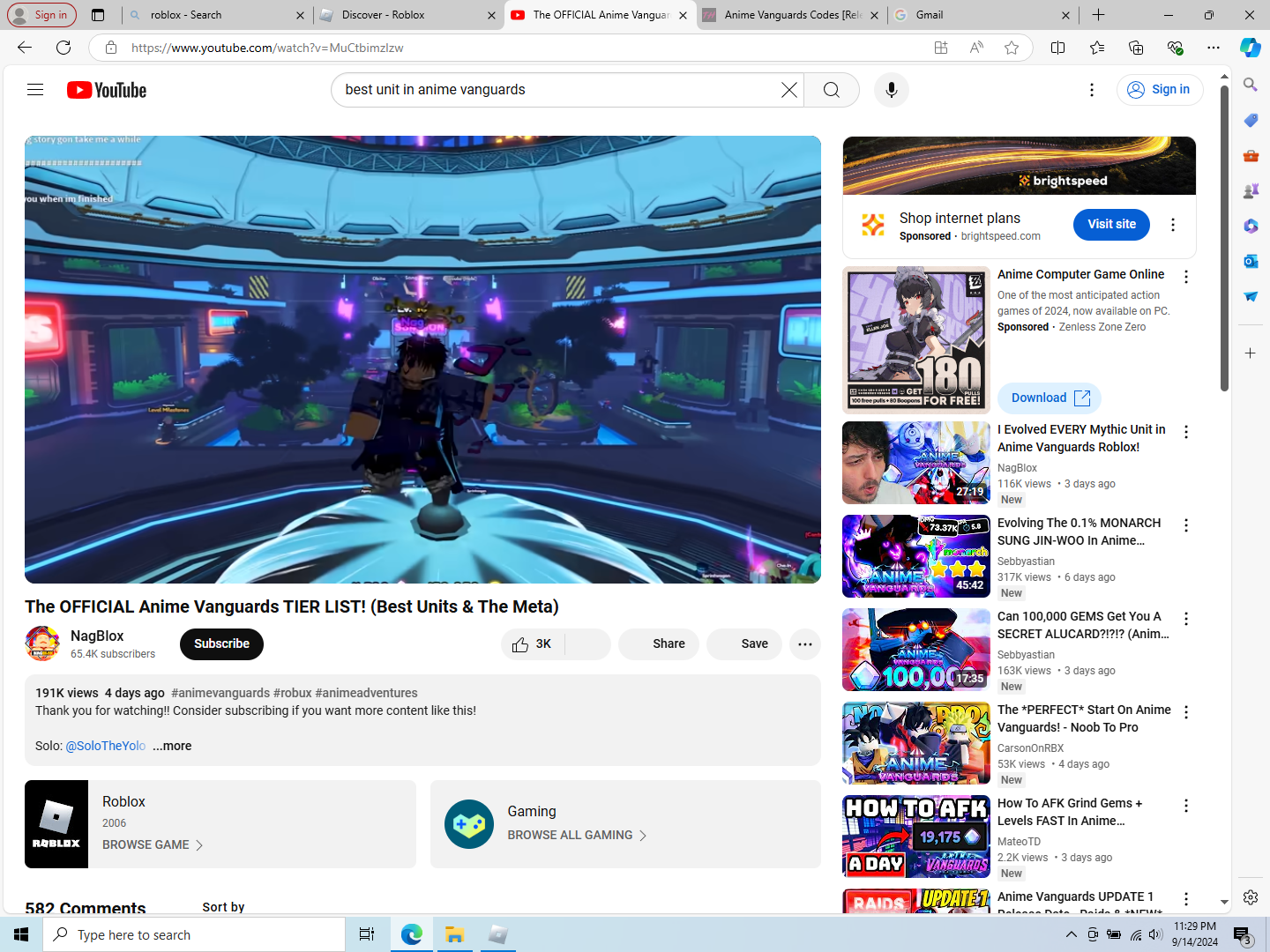Click the address bar URL
The image size is (1270, 952).
click(x=267, y=48)
